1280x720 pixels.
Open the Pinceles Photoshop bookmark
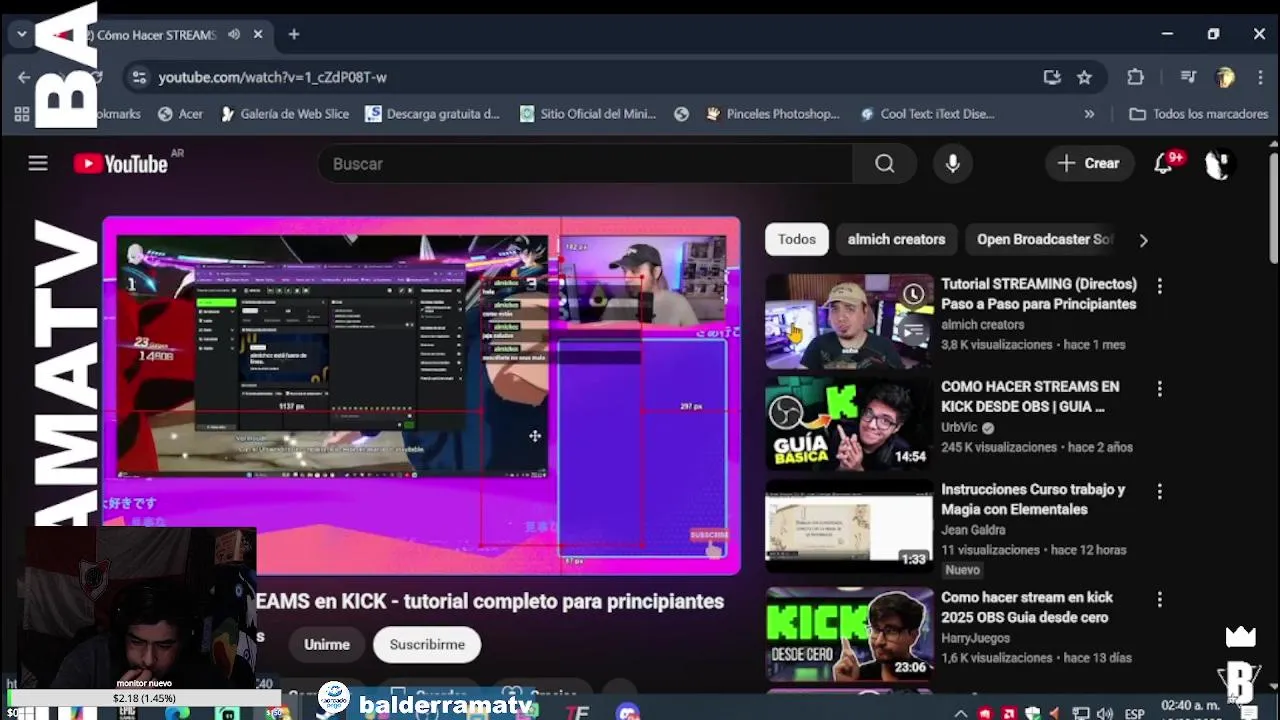click(x=772, y=114)
